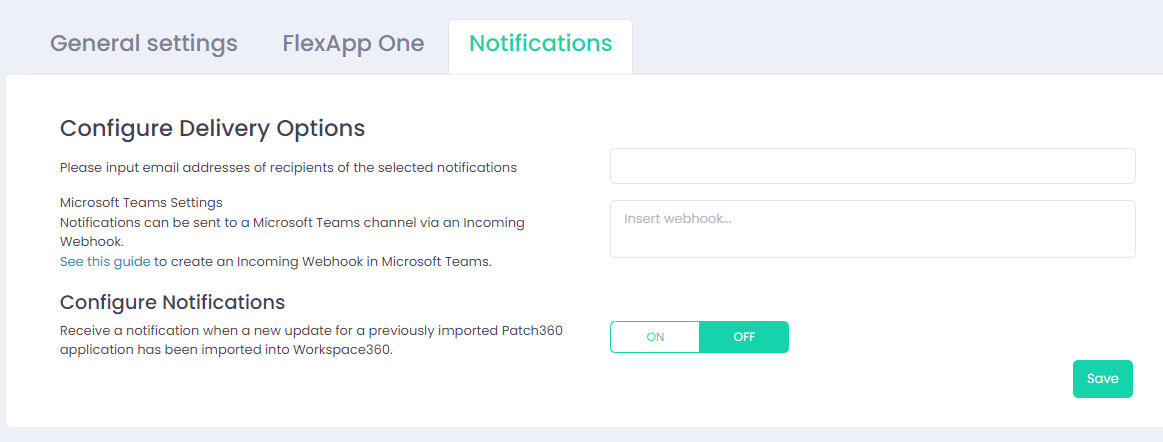The width and height of the screenshot is (1163, 442).
Task: Switch to the General settings tab
Action: point(144,44)
